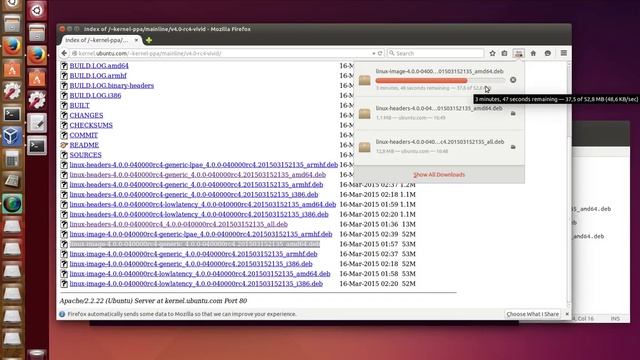
Task: Open the bookmarks list clipboard icon
Action: click(x=504, y=53)
